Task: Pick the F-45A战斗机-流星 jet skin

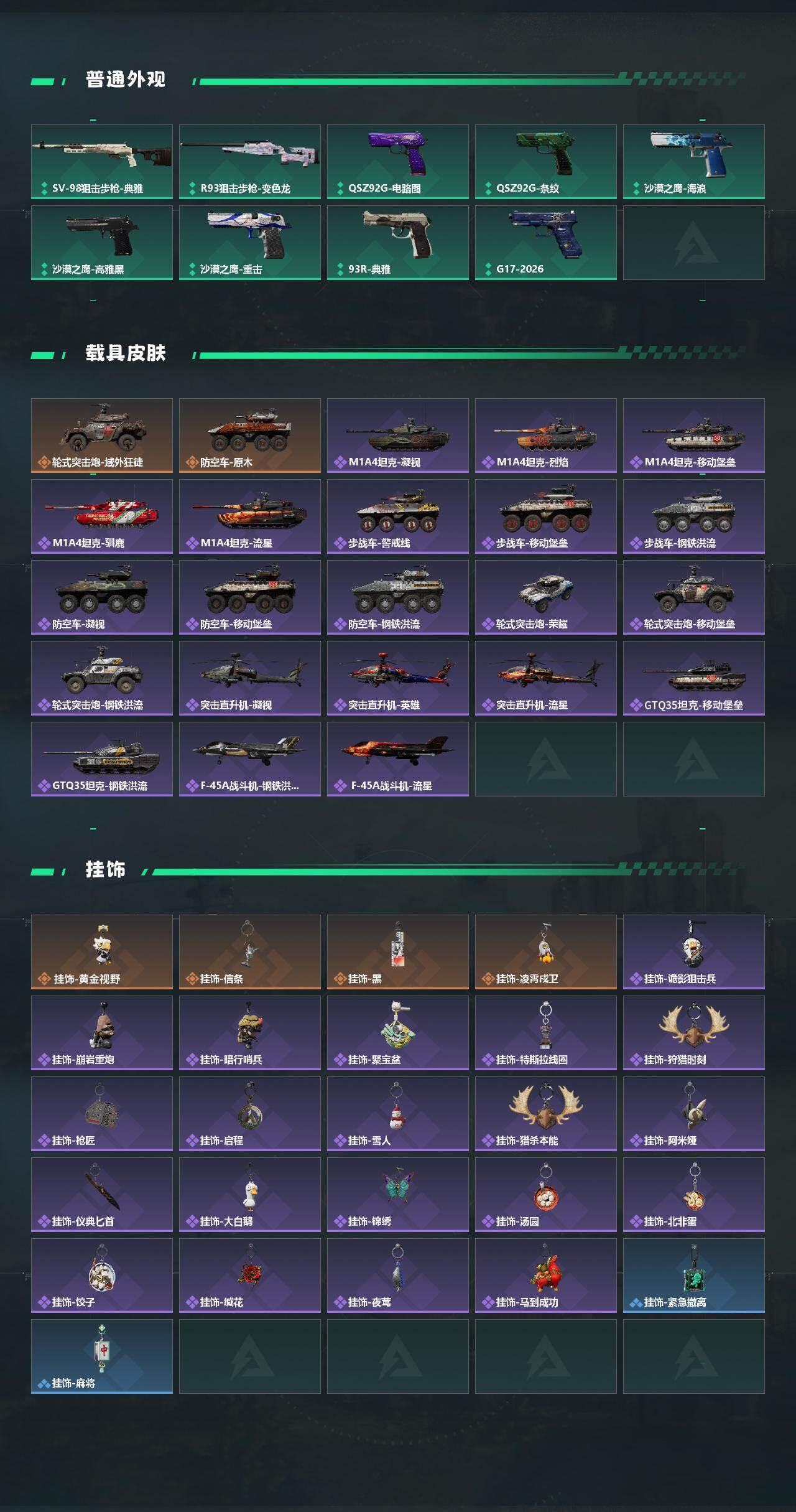Action: 398,759
